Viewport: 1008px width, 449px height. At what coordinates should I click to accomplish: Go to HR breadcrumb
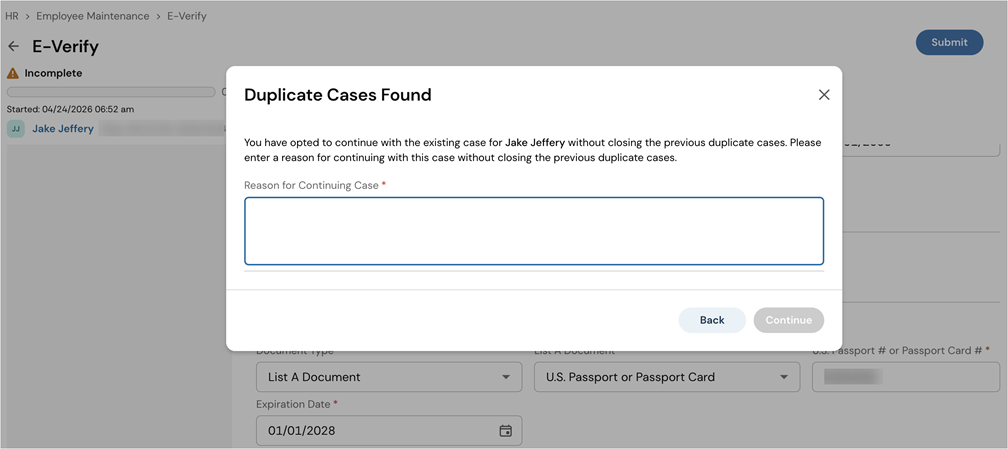[12, 16]
